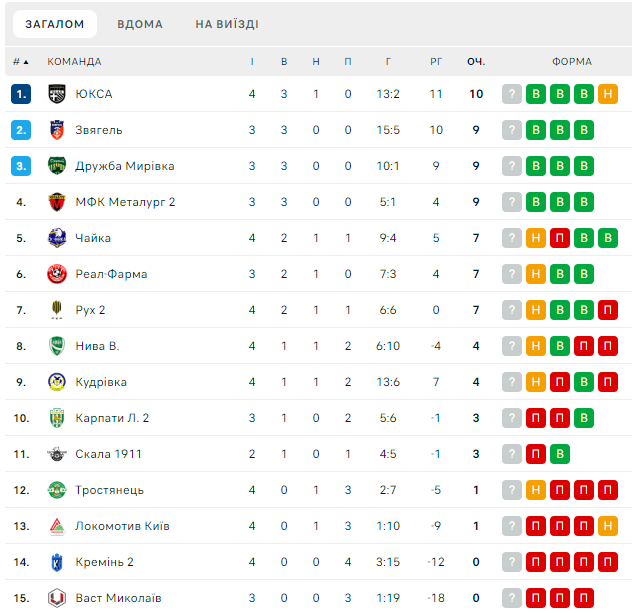Click the Кудрівка team logo
Viewport: 632px width, 613px height.
click(x=56, y=382)
